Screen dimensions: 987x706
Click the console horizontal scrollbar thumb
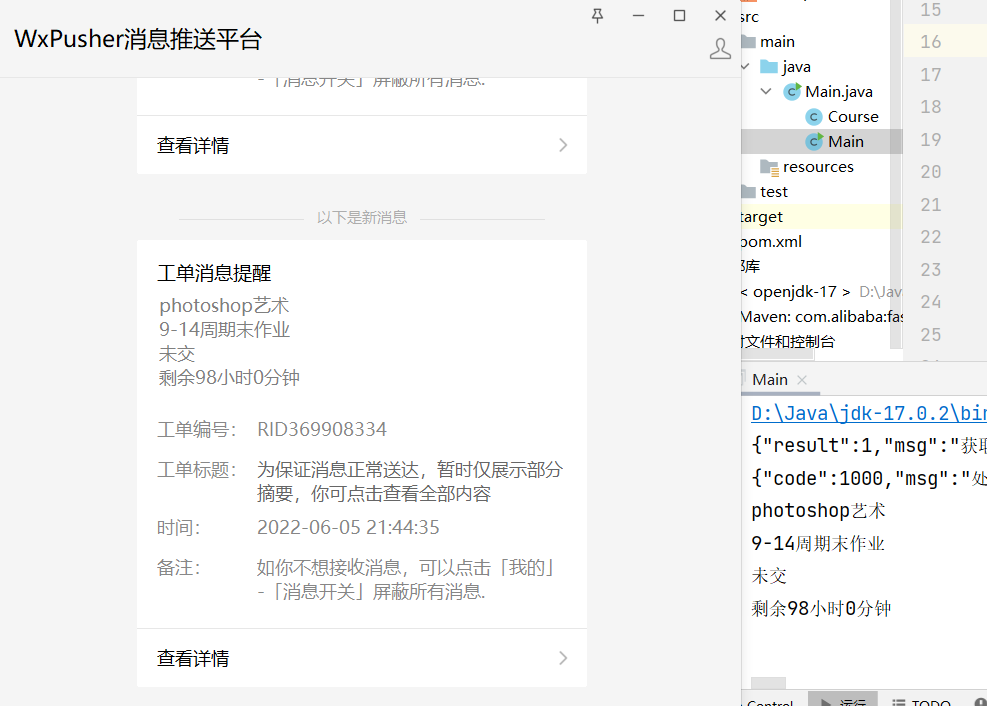click(x=769, y=683)
